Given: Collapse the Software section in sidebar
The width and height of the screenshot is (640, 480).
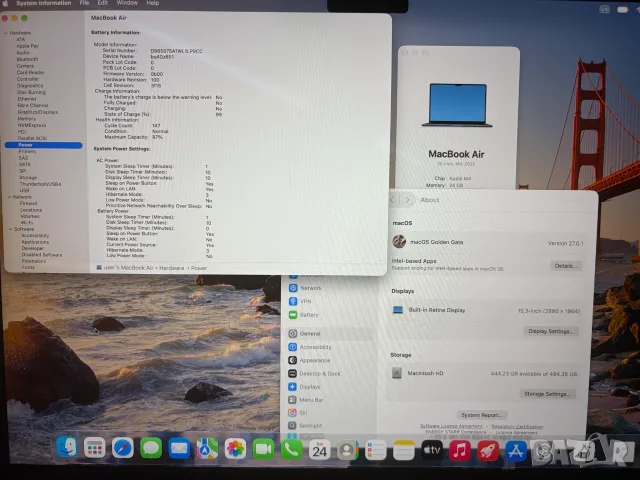Looking at the screenshot, I should coord(11,229).
